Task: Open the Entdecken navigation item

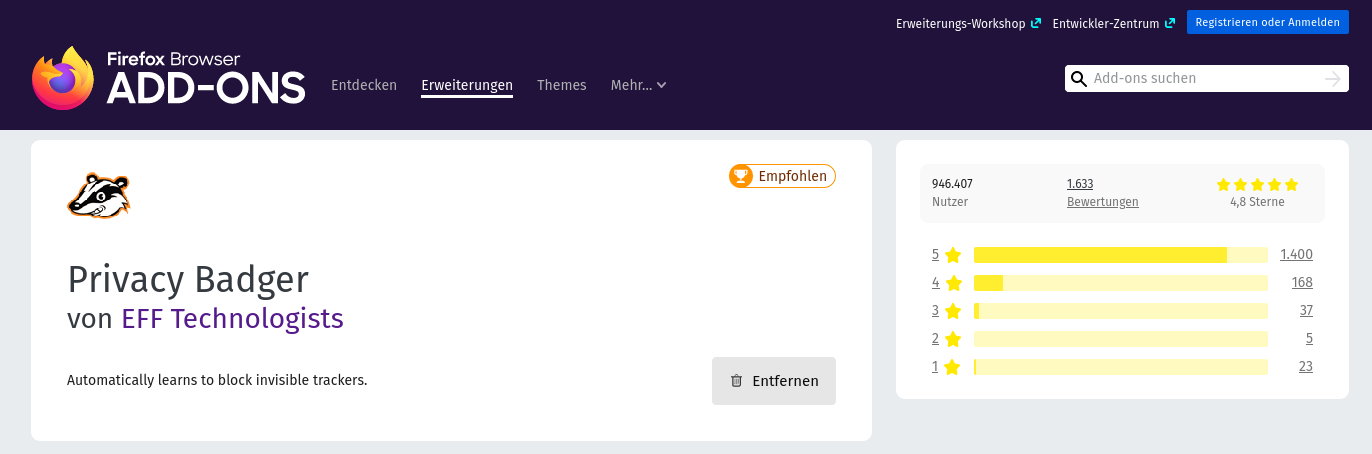Action: pyautogui.click(x=364, y=85)
